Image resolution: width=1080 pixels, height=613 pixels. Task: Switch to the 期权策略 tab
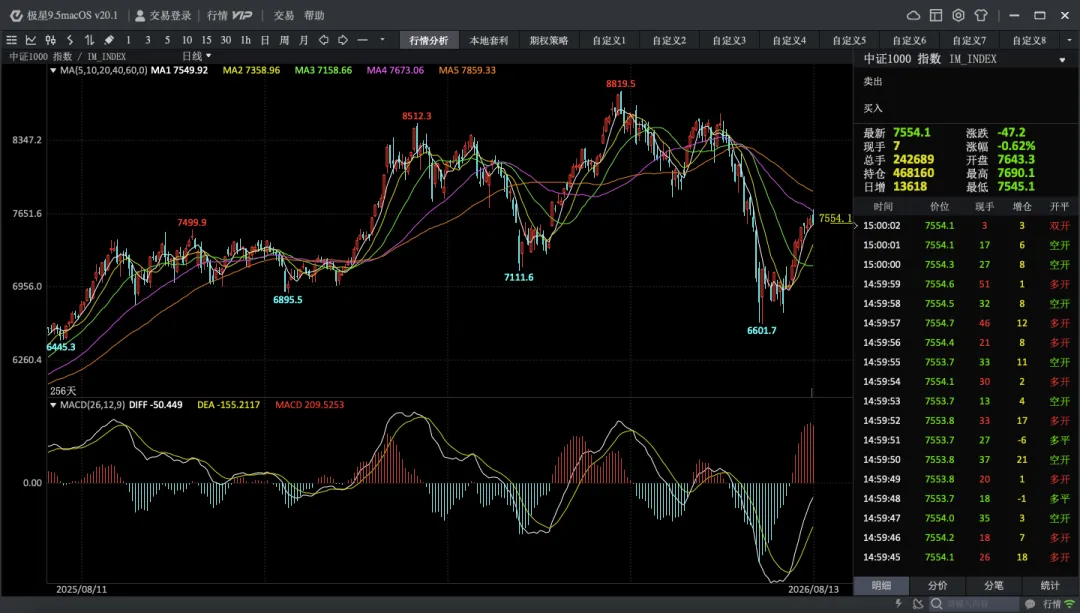(x=548, y=40)
